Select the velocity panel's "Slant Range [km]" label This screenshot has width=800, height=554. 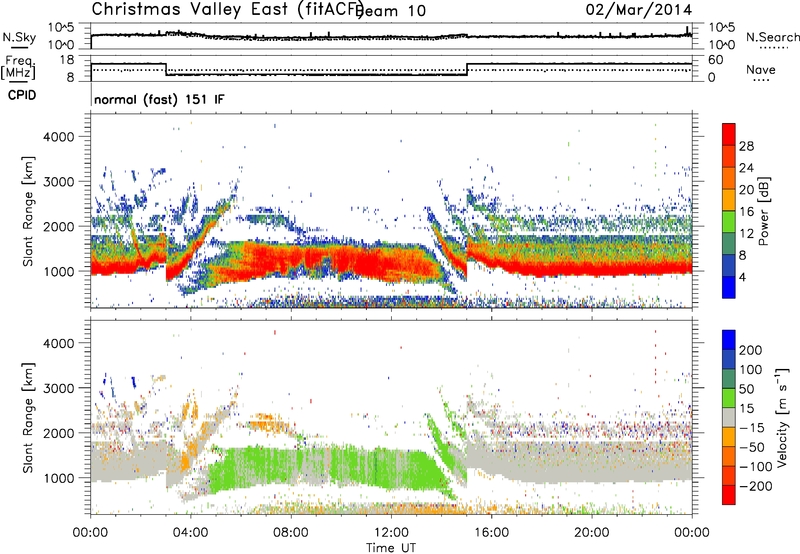click(x=28, y=418)
